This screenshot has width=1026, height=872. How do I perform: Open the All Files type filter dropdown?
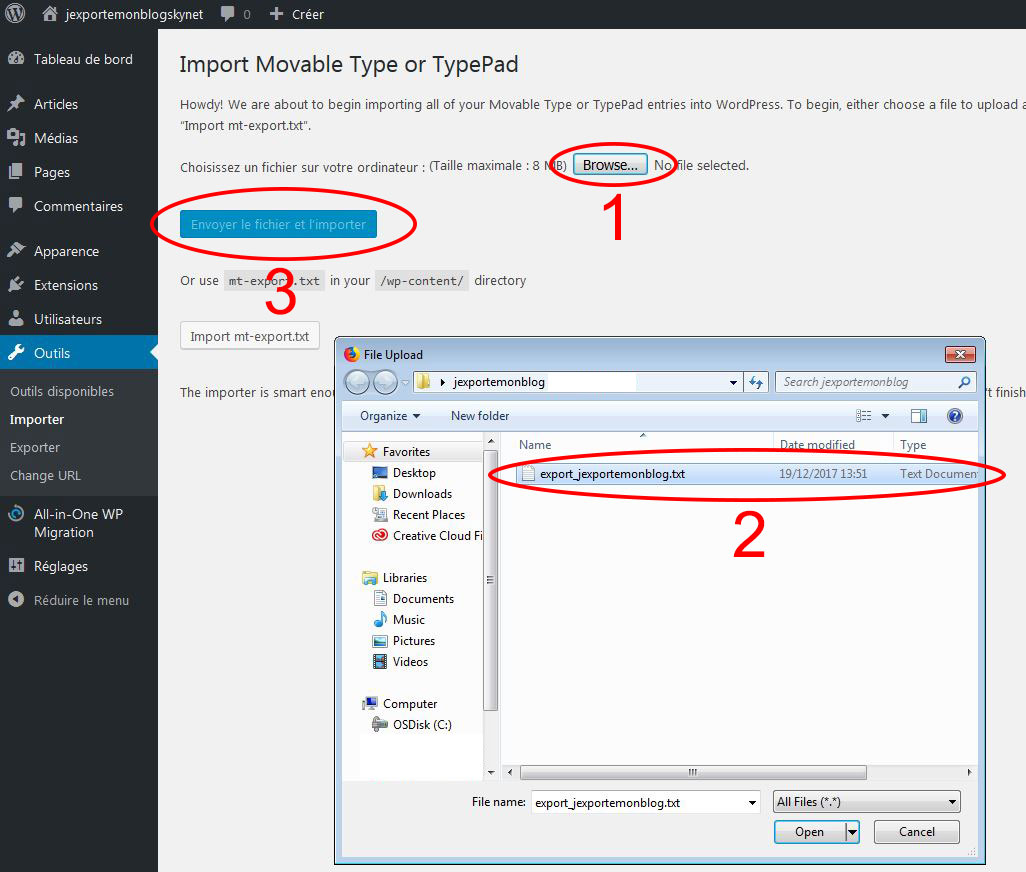click(x=867, y=802)
